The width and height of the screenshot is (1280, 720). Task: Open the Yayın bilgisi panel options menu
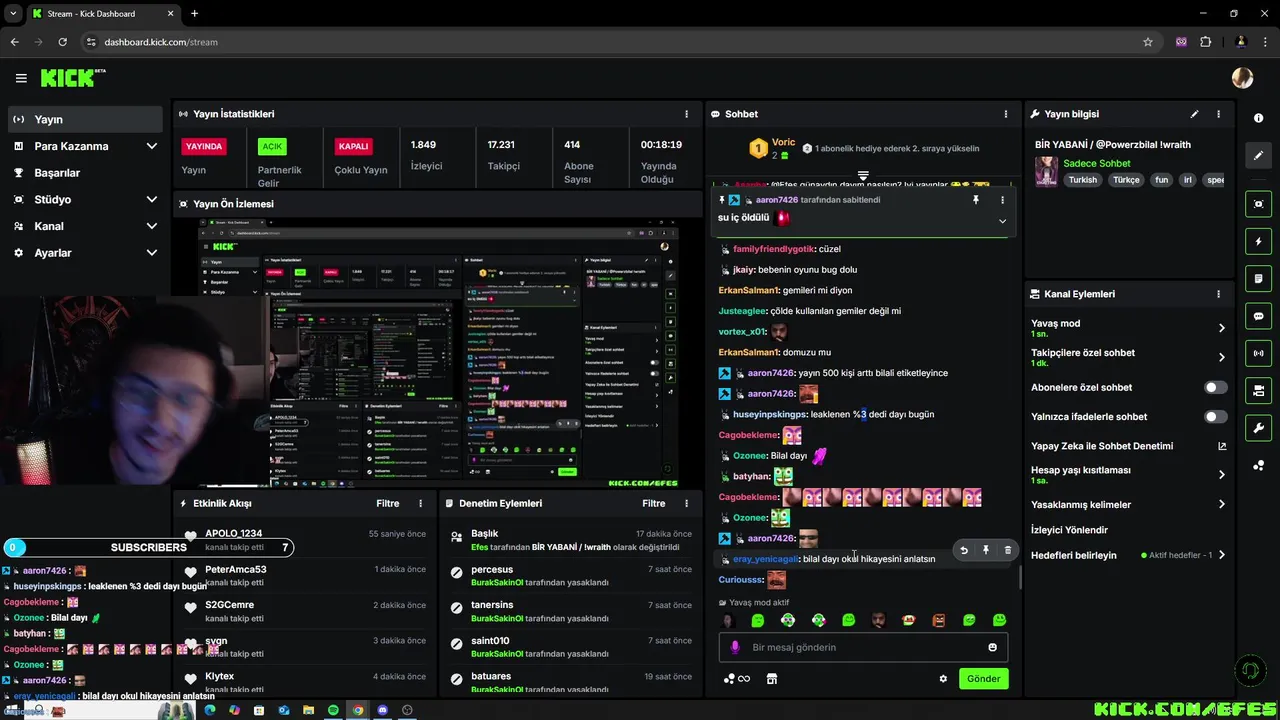pyautogui.click(x=1218, y=114)
